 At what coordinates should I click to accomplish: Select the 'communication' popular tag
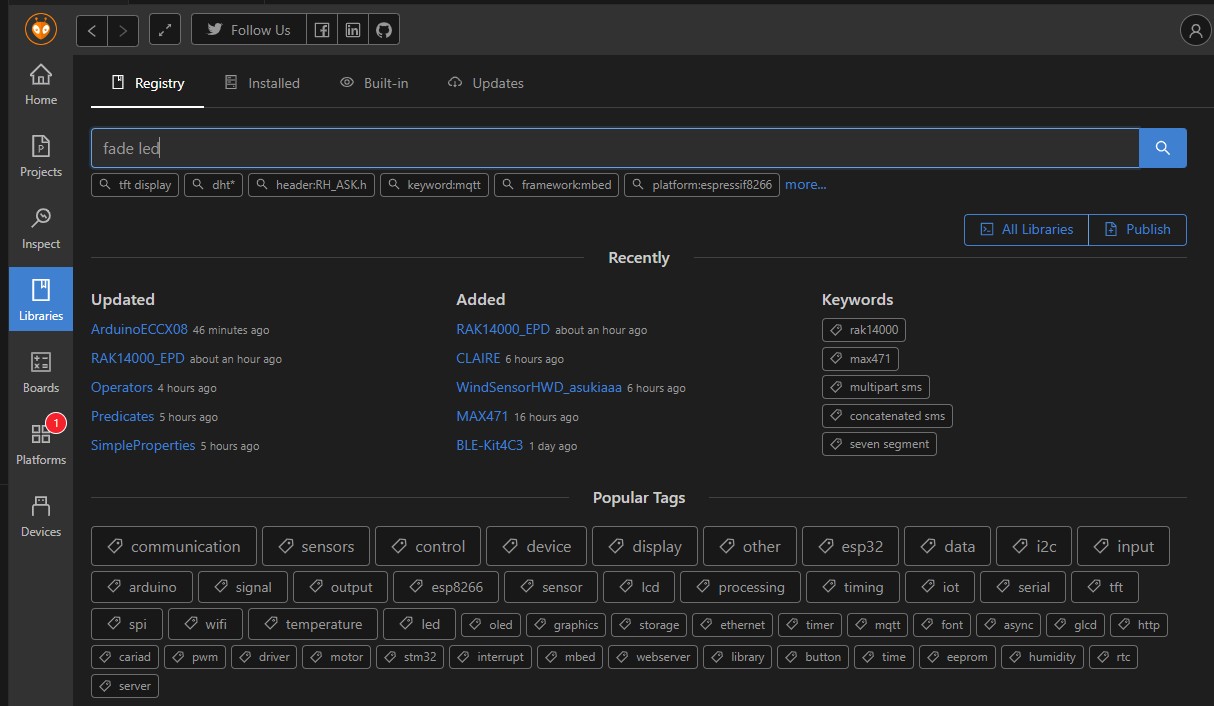tap(174, 546)
